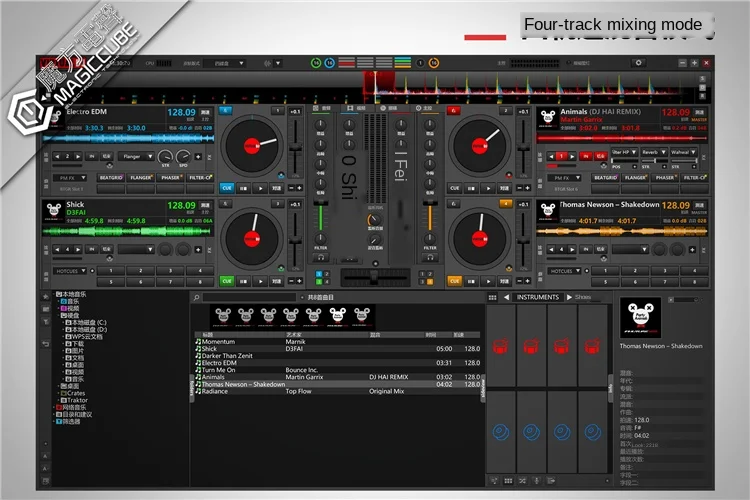Trigger the PHASER pad on Animals deck
Viewport: 750px width, 500px height.
[665, 178]
